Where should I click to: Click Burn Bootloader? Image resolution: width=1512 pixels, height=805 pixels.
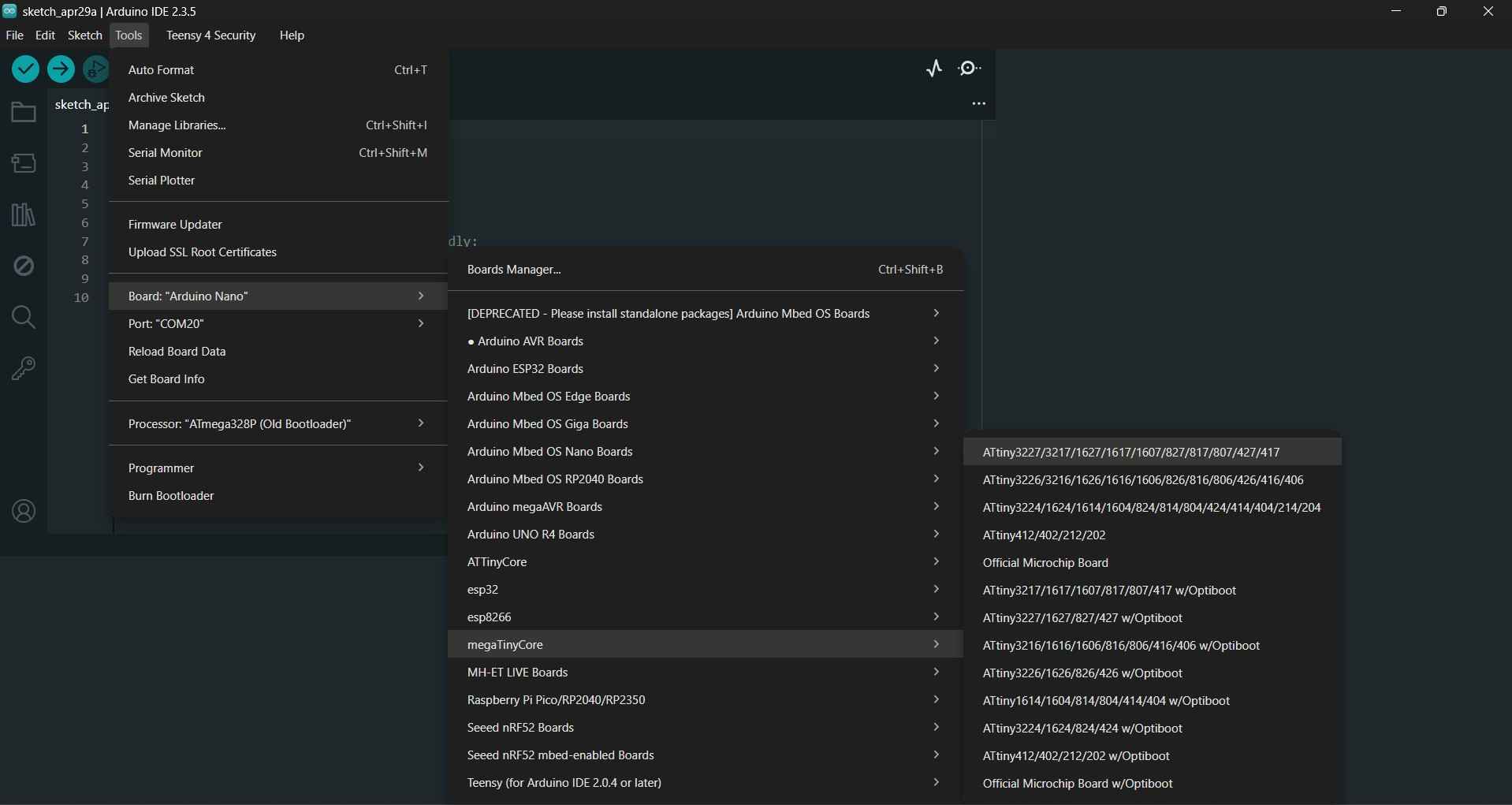tap(278, 496)
